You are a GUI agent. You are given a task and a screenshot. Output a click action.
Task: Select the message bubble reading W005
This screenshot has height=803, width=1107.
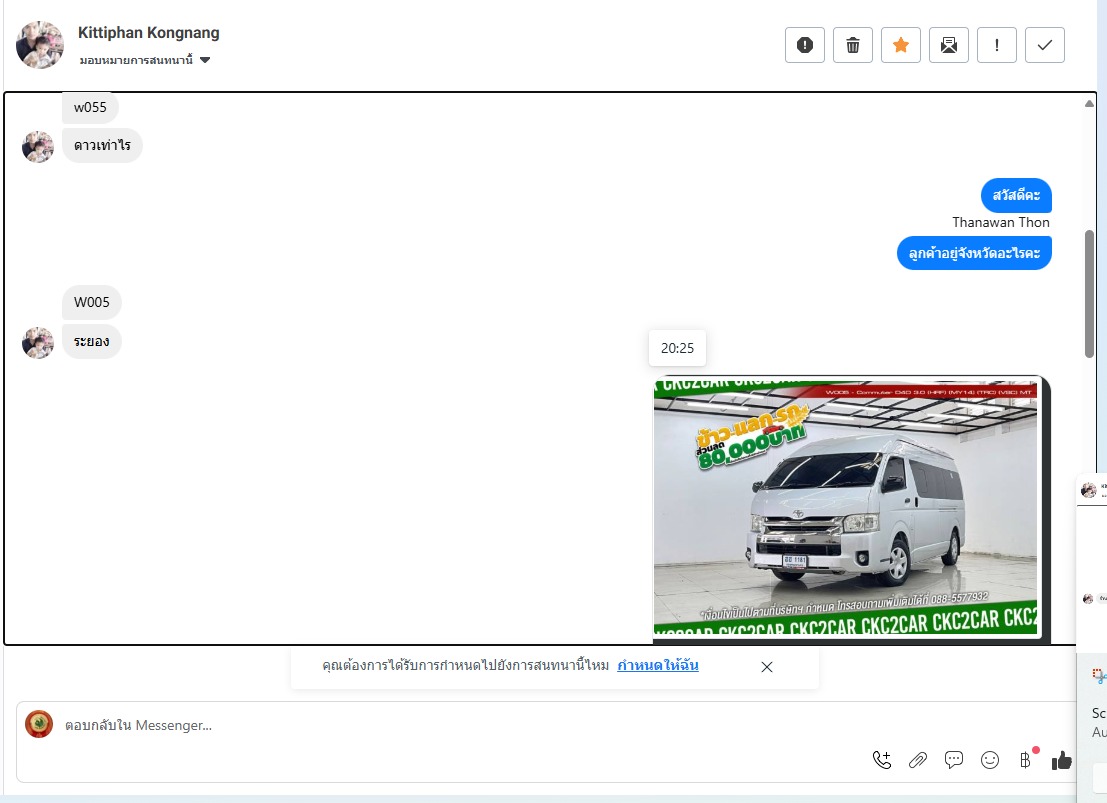(x=92, y=302)
